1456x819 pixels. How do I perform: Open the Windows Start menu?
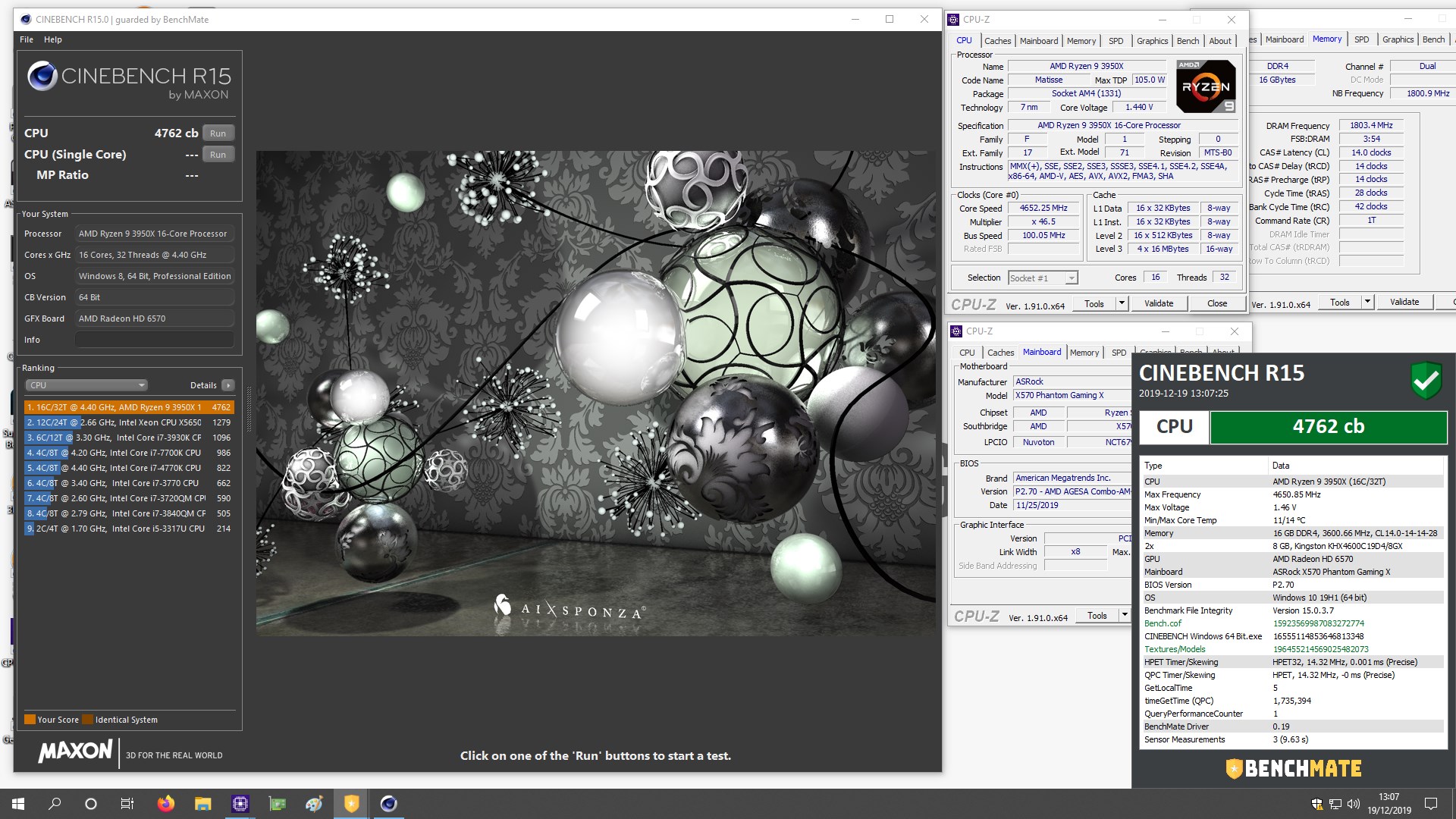tap(18, 804)
